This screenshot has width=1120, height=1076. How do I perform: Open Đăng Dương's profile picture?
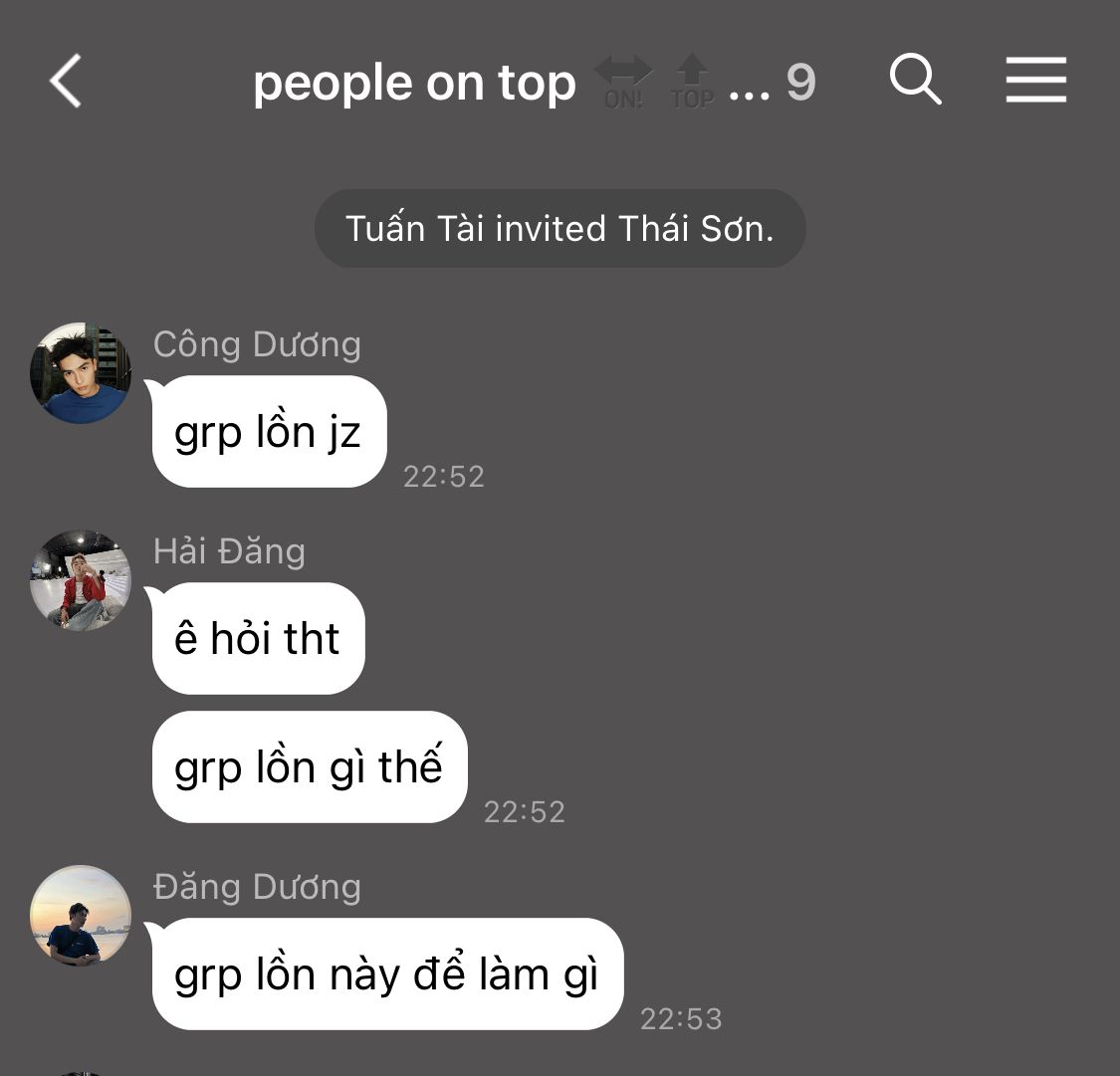(81, 916)
